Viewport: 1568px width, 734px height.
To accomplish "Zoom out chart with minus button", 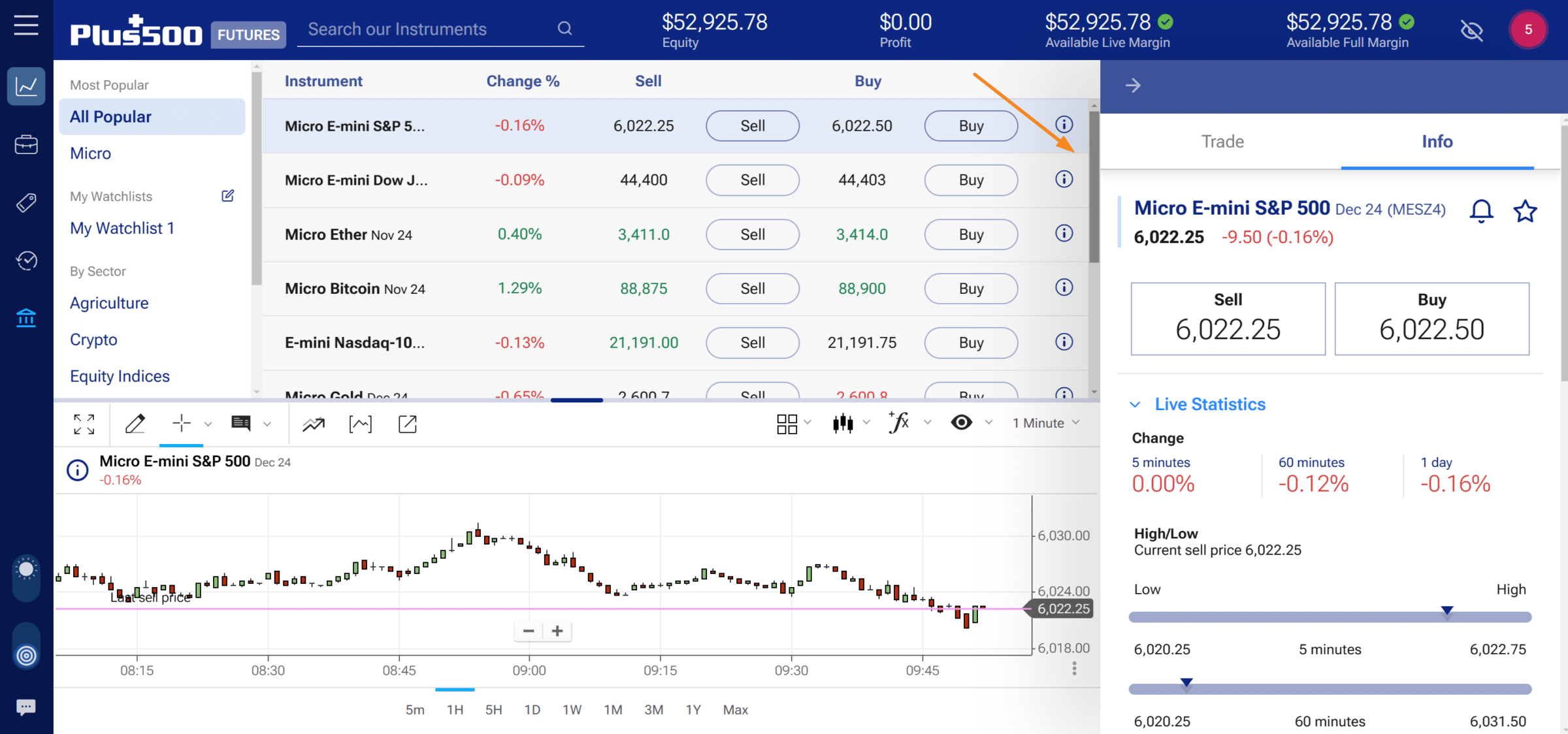I will point(529,631).
